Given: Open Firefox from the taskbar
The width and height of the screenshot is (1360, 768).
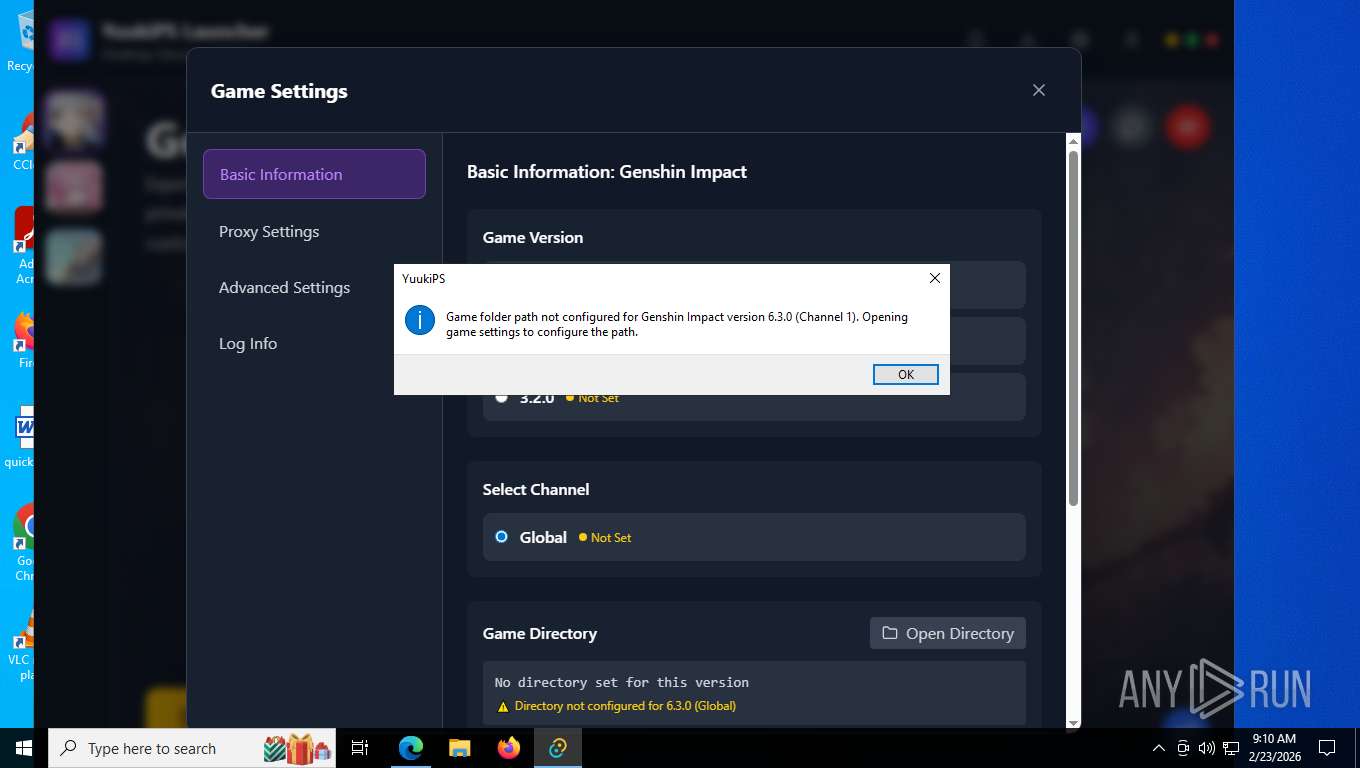Looking at the screenshot, I should 509,748.
